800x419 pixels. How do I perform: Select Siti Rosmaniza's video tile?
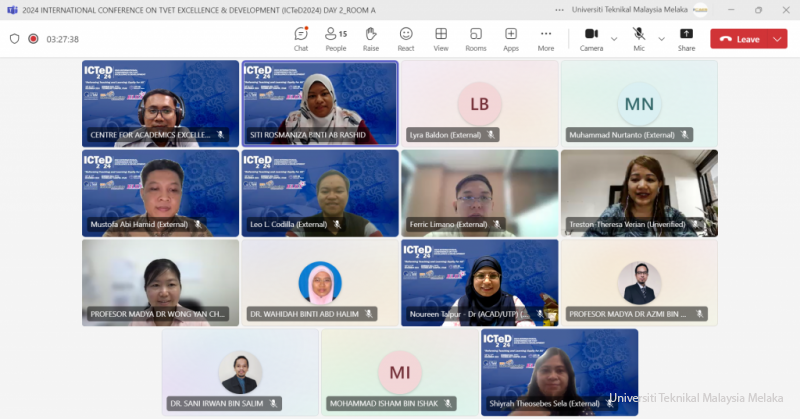pos(319,103)
